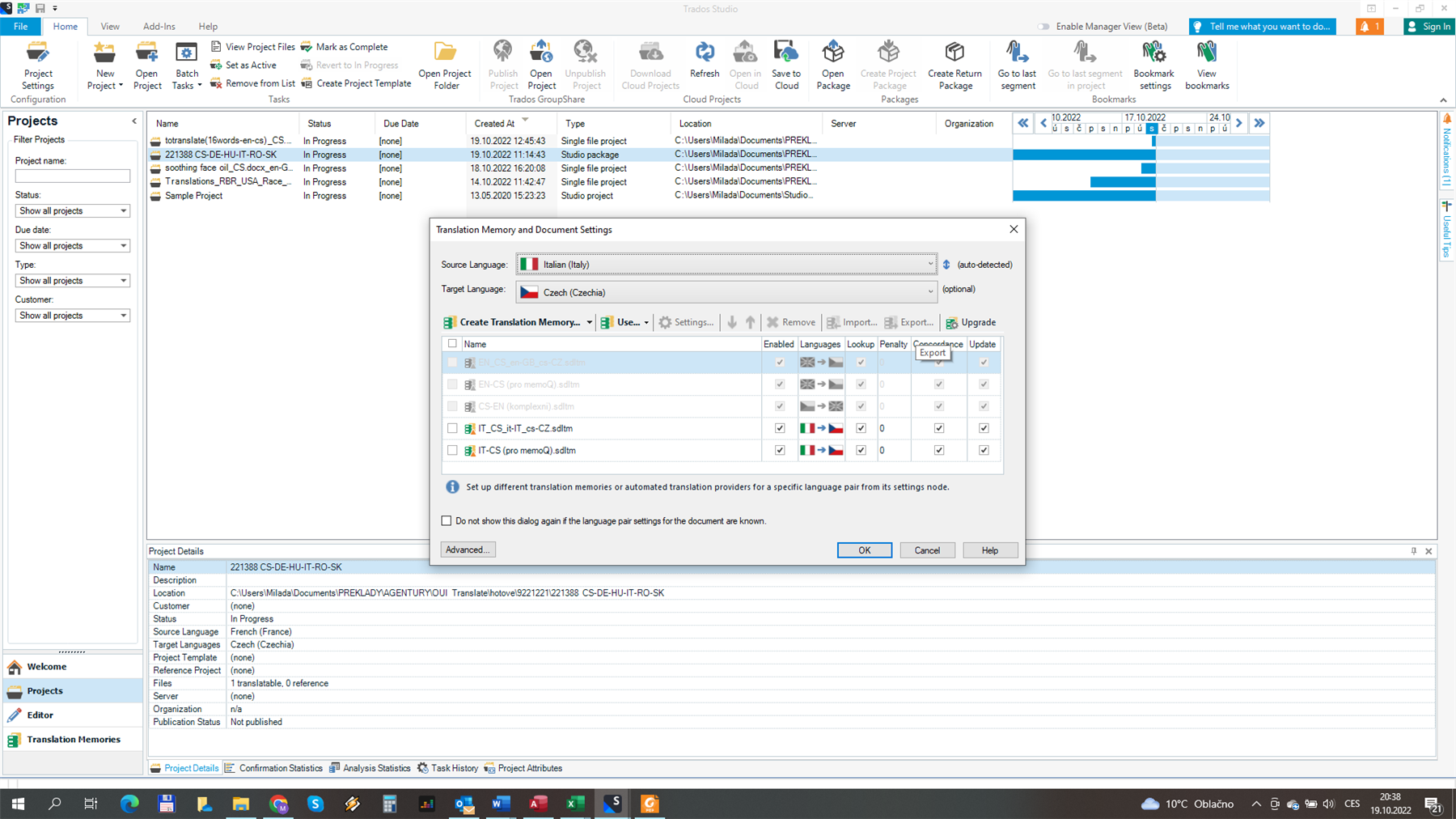Screen dimensions: 1456x819
Task: Toggle Enabled for IT_CS_it-IT_cs-CZ.sdltm
Action: pos(780,428)
